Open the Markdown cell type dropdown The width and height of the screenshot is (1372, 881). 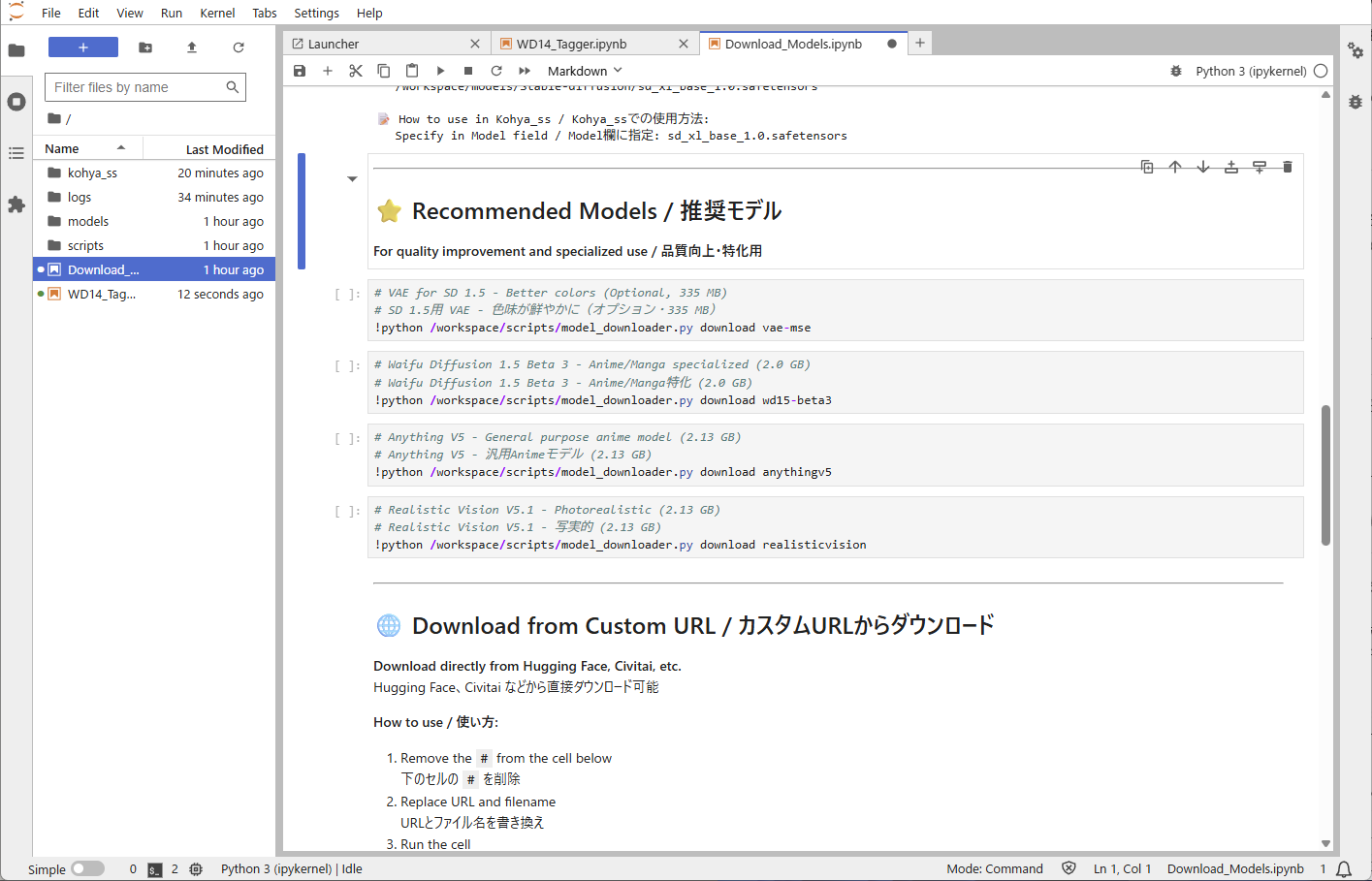click(584, 70)
